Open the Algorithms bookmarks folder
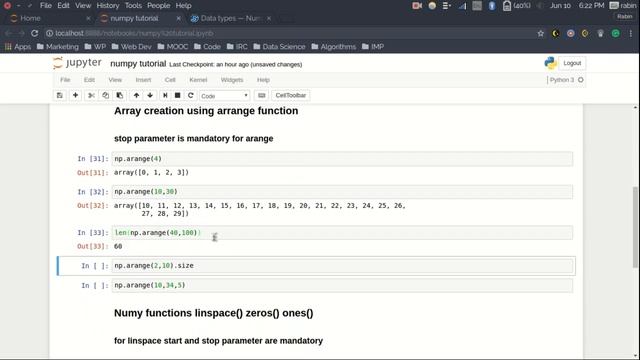640x360 pixels. tap(333, 47)
